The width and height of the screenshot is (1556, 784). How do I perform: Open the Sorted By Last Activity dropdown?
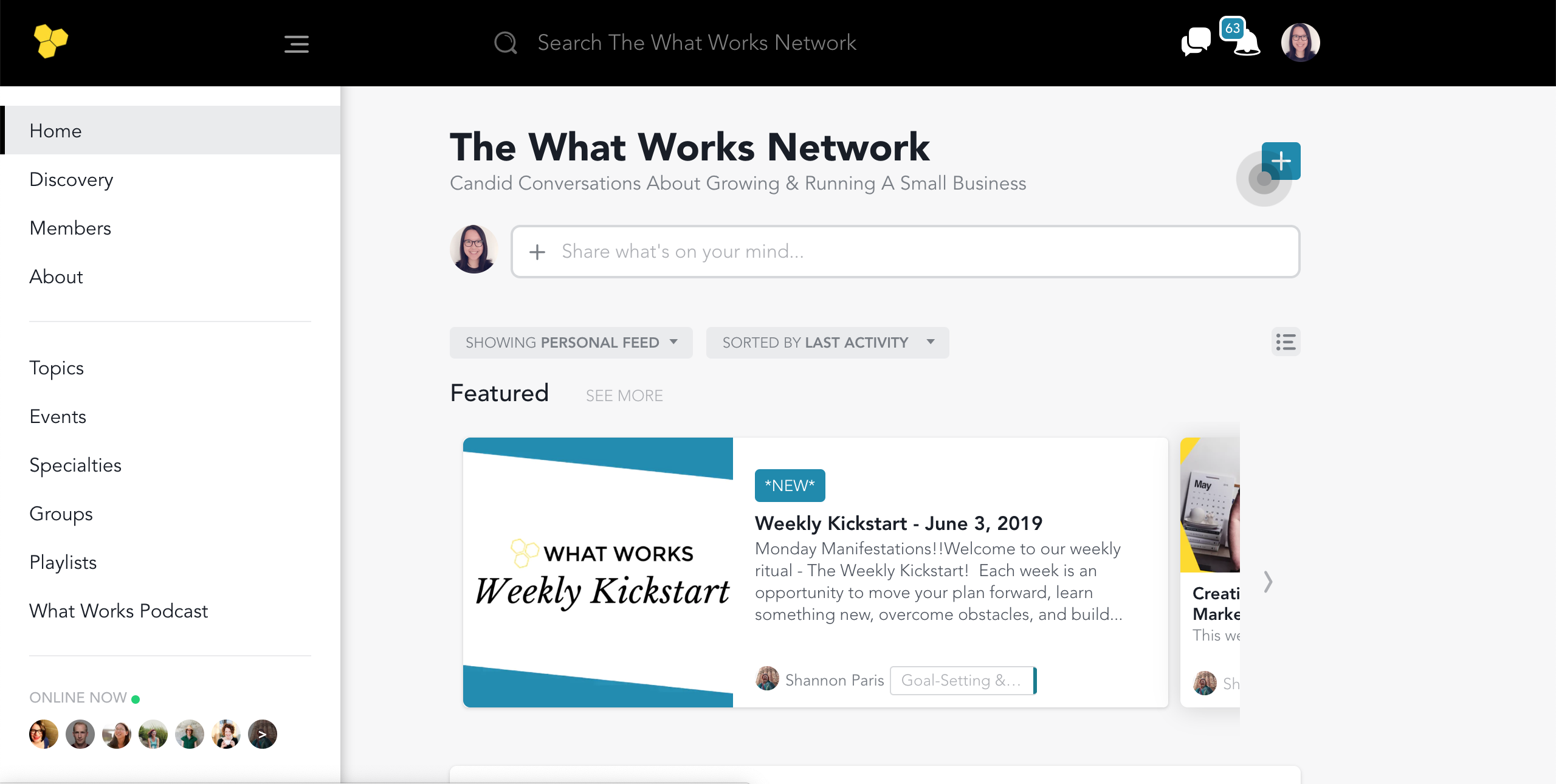(827, 342)
